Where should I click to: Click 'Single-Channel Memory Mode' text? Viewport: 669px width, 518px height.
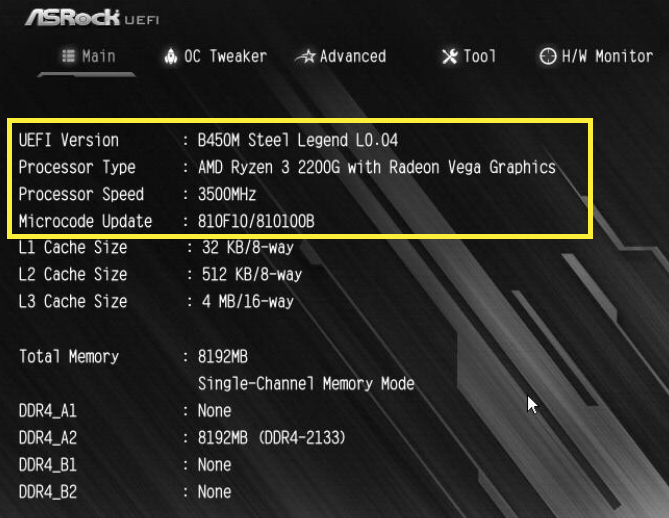[306, 384]
